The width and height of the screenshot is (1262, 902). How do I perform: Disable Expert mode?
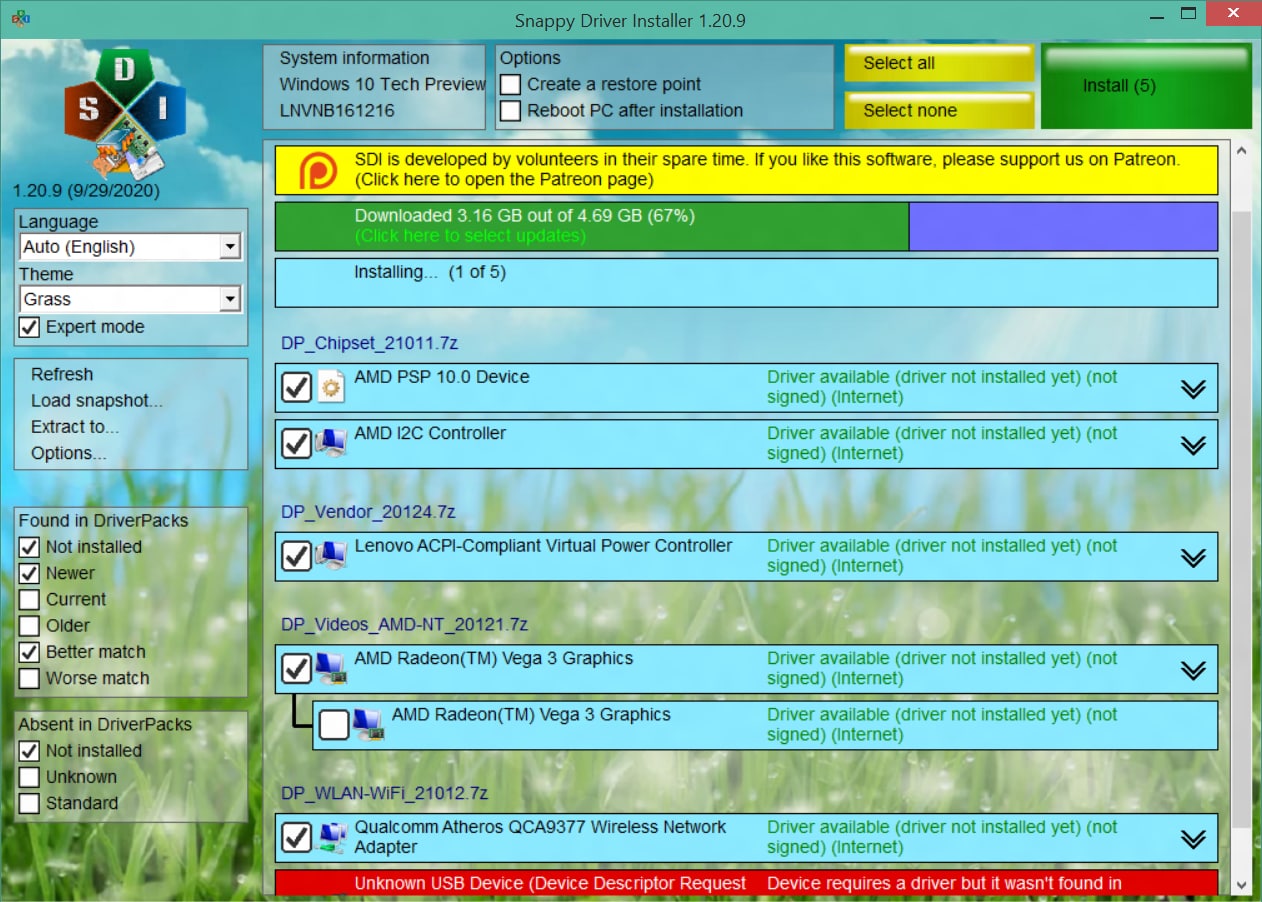pyautogui.click(x=30, y=327)
